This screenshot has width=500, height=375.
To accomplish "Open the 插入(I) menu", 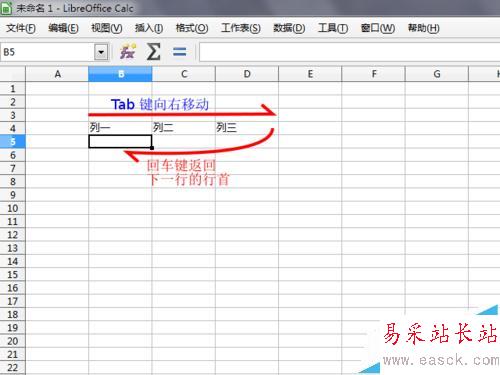I will pos(149,28).
